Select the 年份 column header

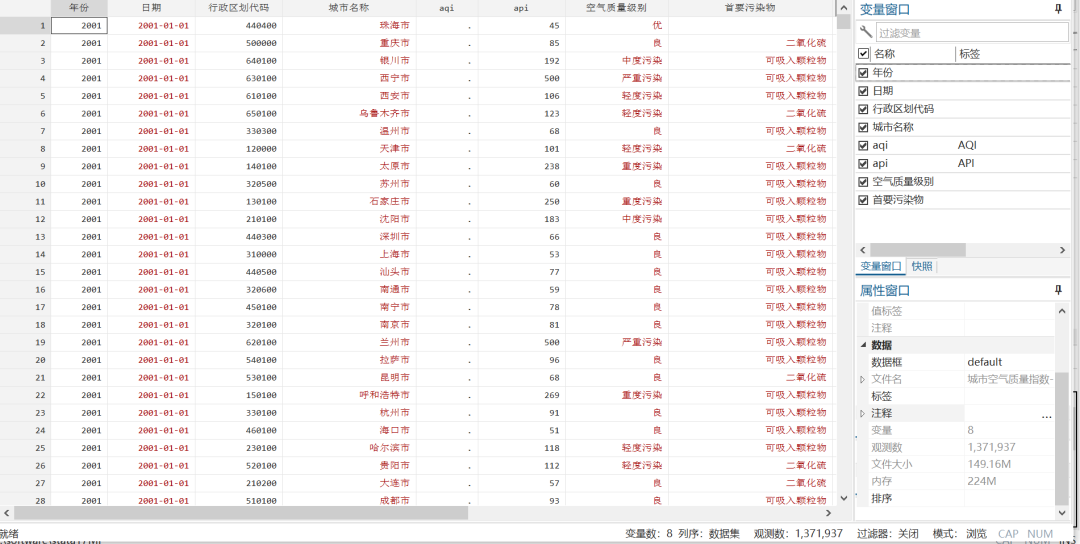79,8
